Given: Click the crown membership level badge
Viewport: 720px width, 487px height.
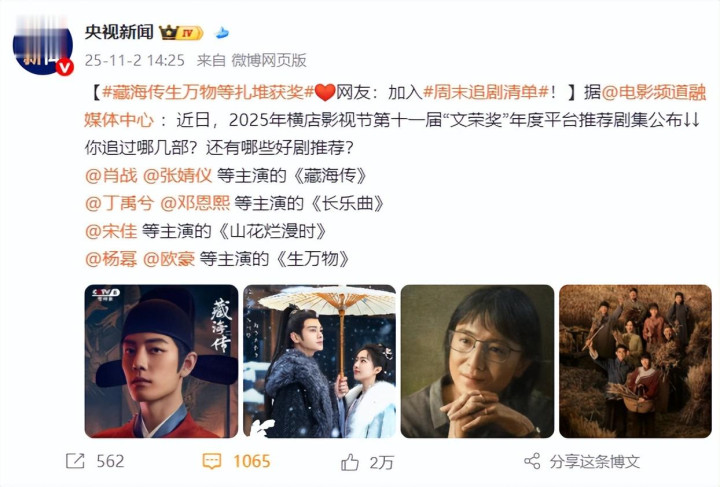Looking at the screenshot, I should (180, 33).
